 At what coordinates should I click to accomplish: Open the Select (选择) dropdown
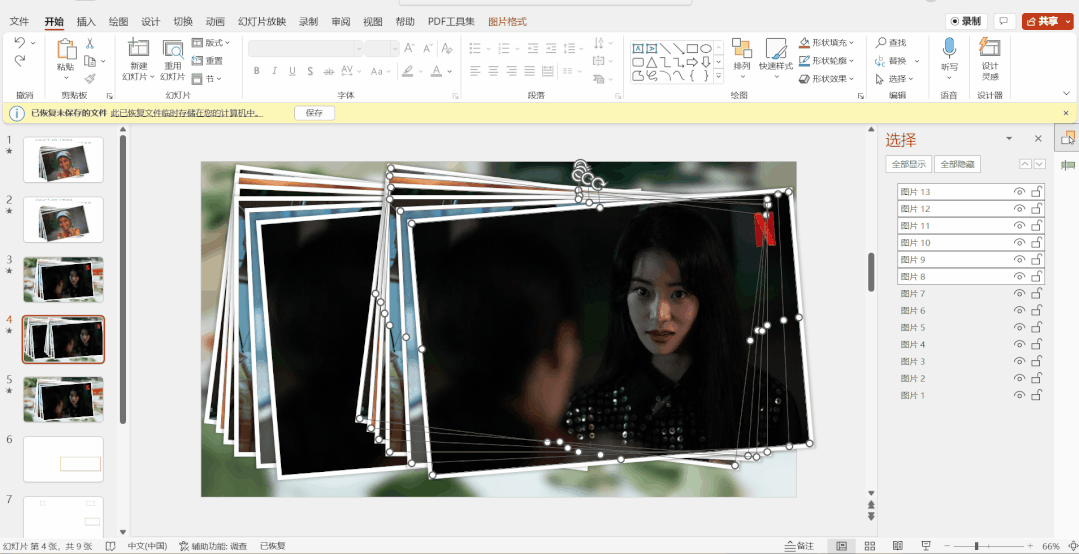click(897, 78)
